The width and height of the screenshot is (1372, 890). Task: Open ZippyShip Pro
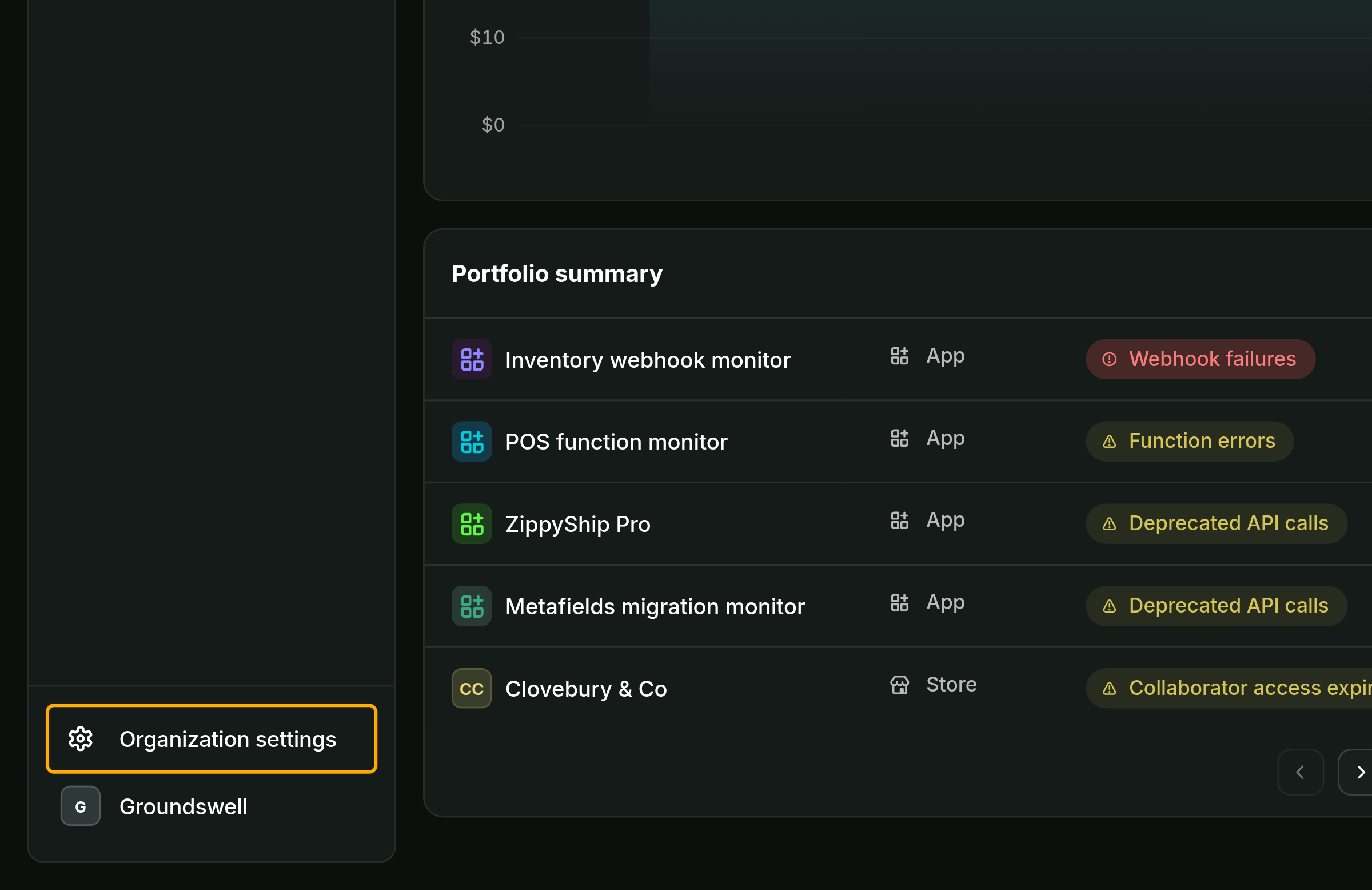coord(577,525)
